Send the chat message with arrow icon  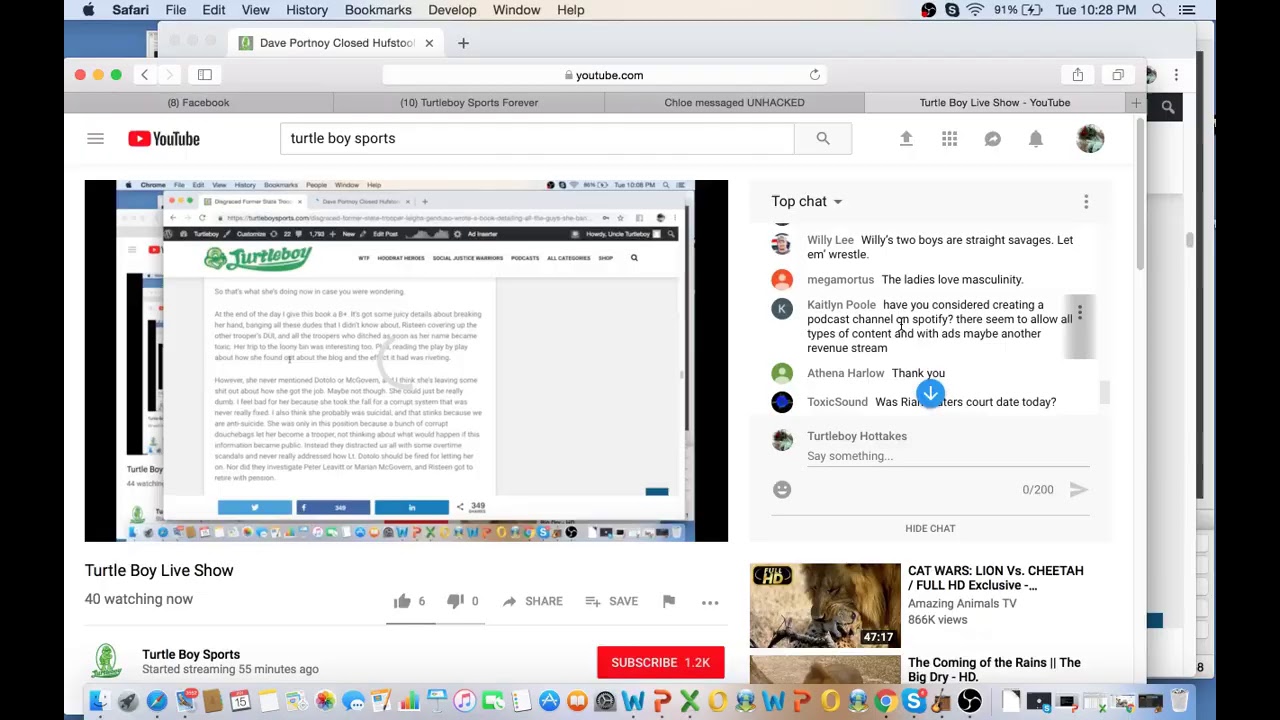1078,489
